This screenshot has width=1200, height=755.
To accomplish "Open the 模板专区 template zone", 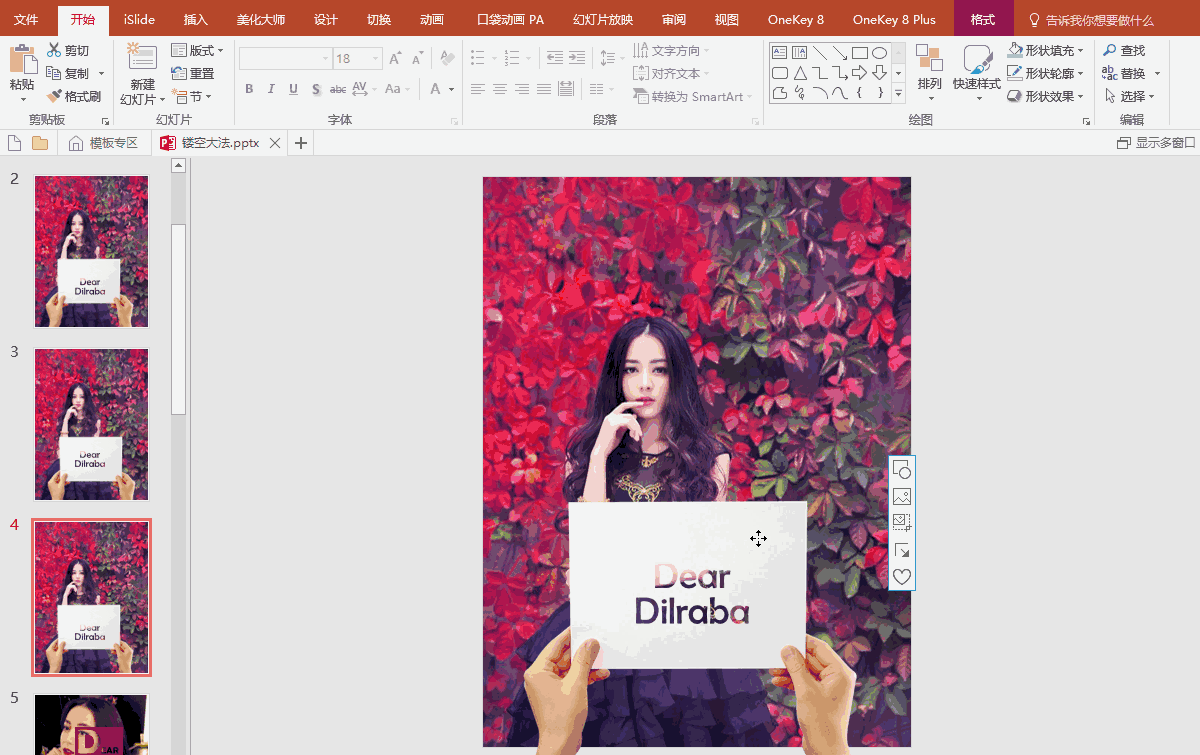I will (x=103, y=144).
